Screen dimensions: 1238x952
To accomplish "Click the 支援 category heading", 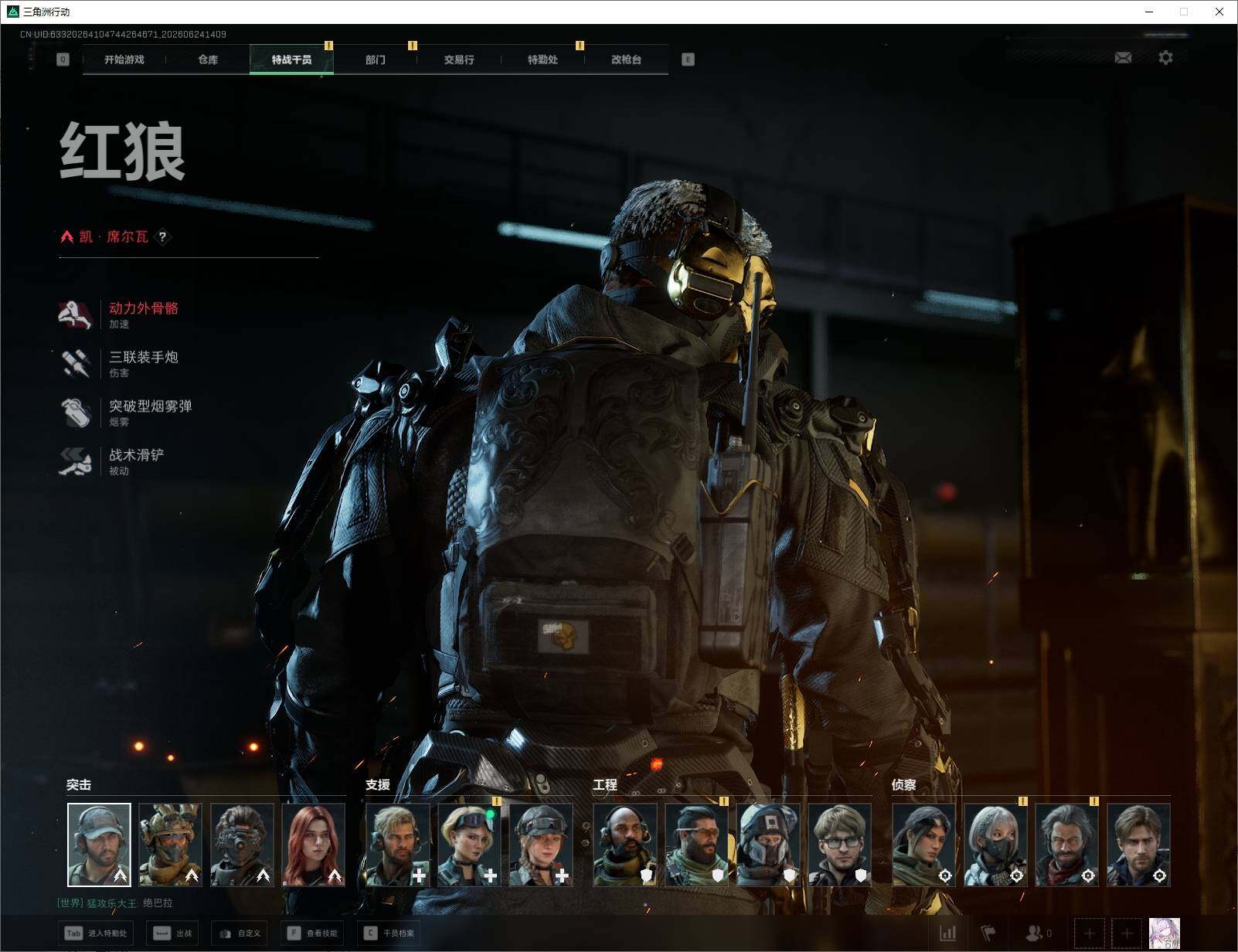I will (x=378, y=784).
